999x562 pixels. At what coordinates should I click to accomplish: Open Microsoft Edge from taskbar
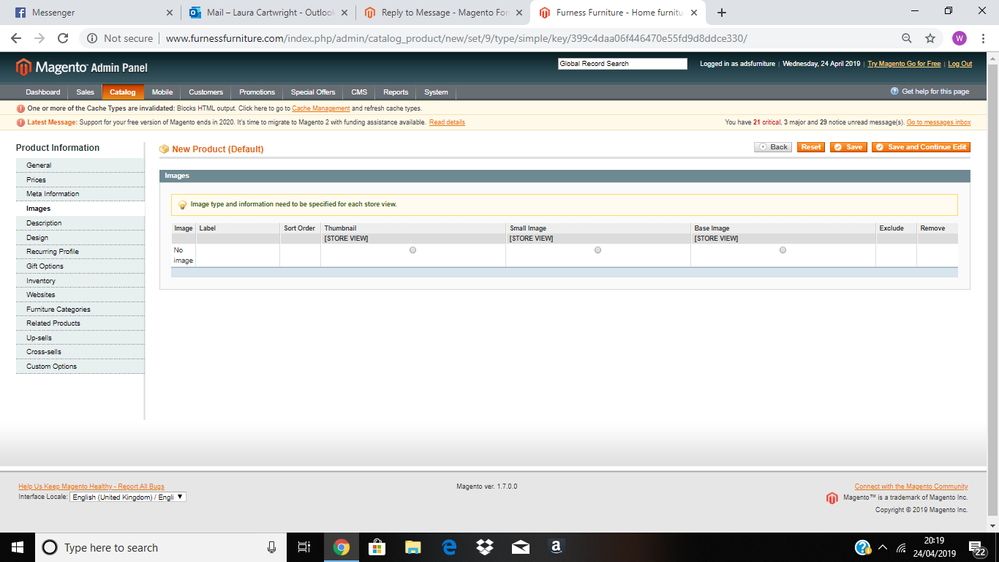(x=449, y=547)
